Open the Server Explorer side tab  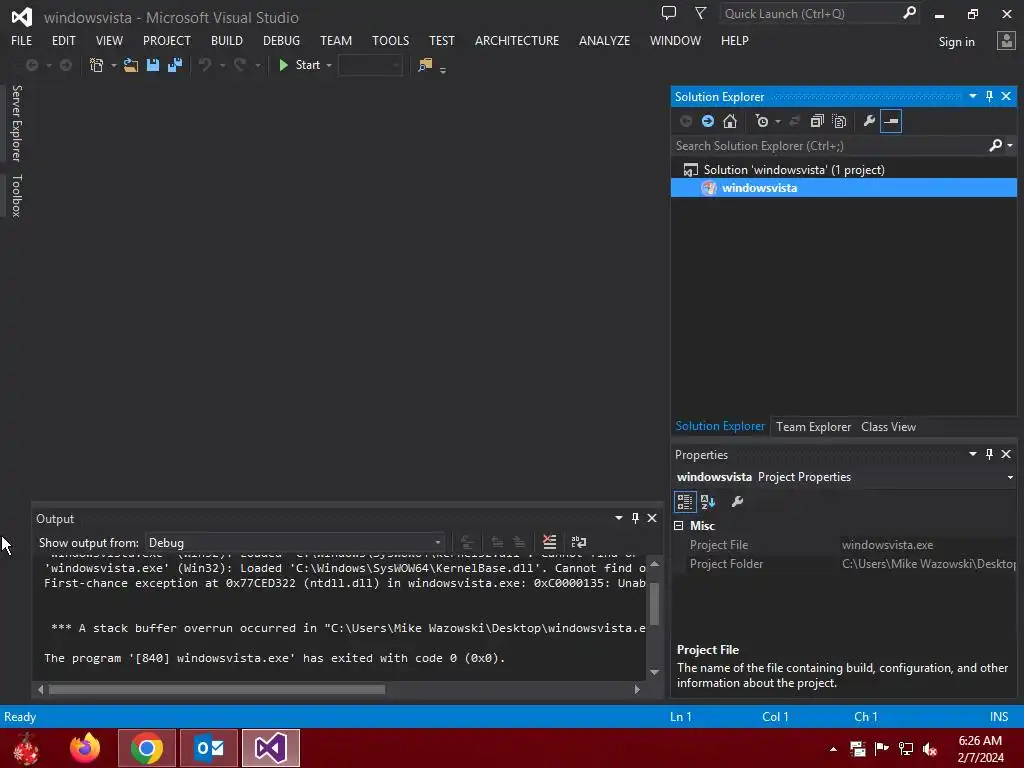click(16, 123)
